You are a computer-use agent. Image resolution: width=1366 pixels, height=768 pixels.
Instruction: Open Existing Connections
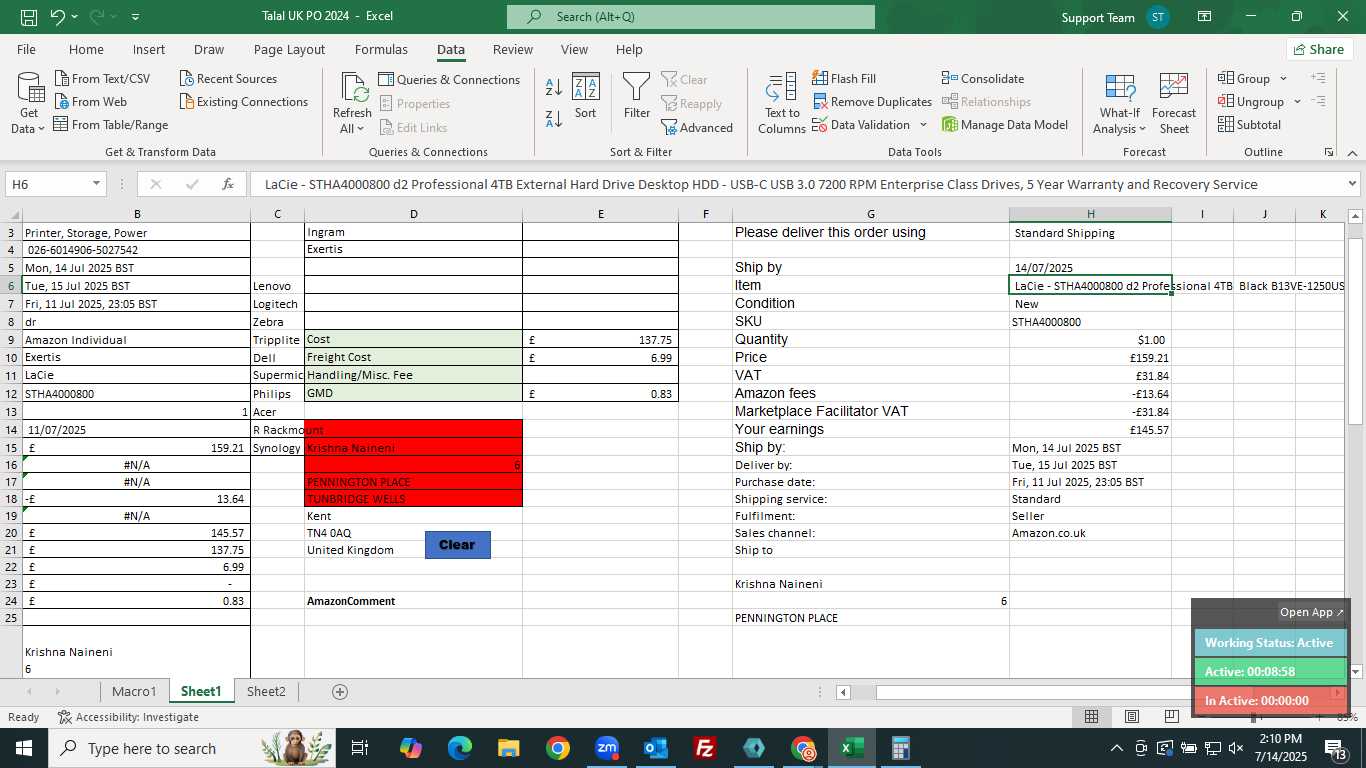244,102
